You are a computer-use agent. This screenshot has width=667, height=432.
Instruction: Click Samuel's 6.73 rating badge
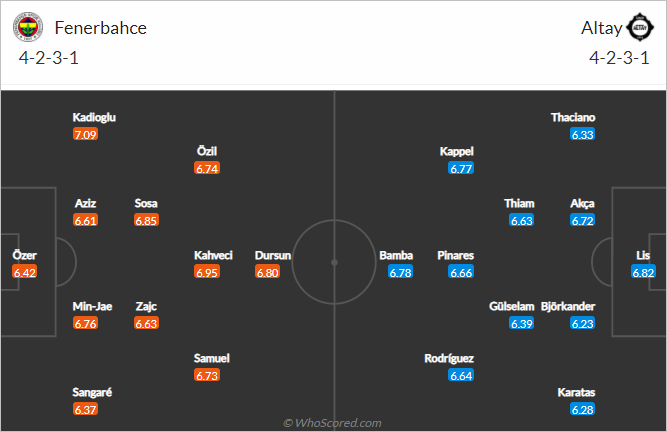pyautogui.click(x=207, y=375)
